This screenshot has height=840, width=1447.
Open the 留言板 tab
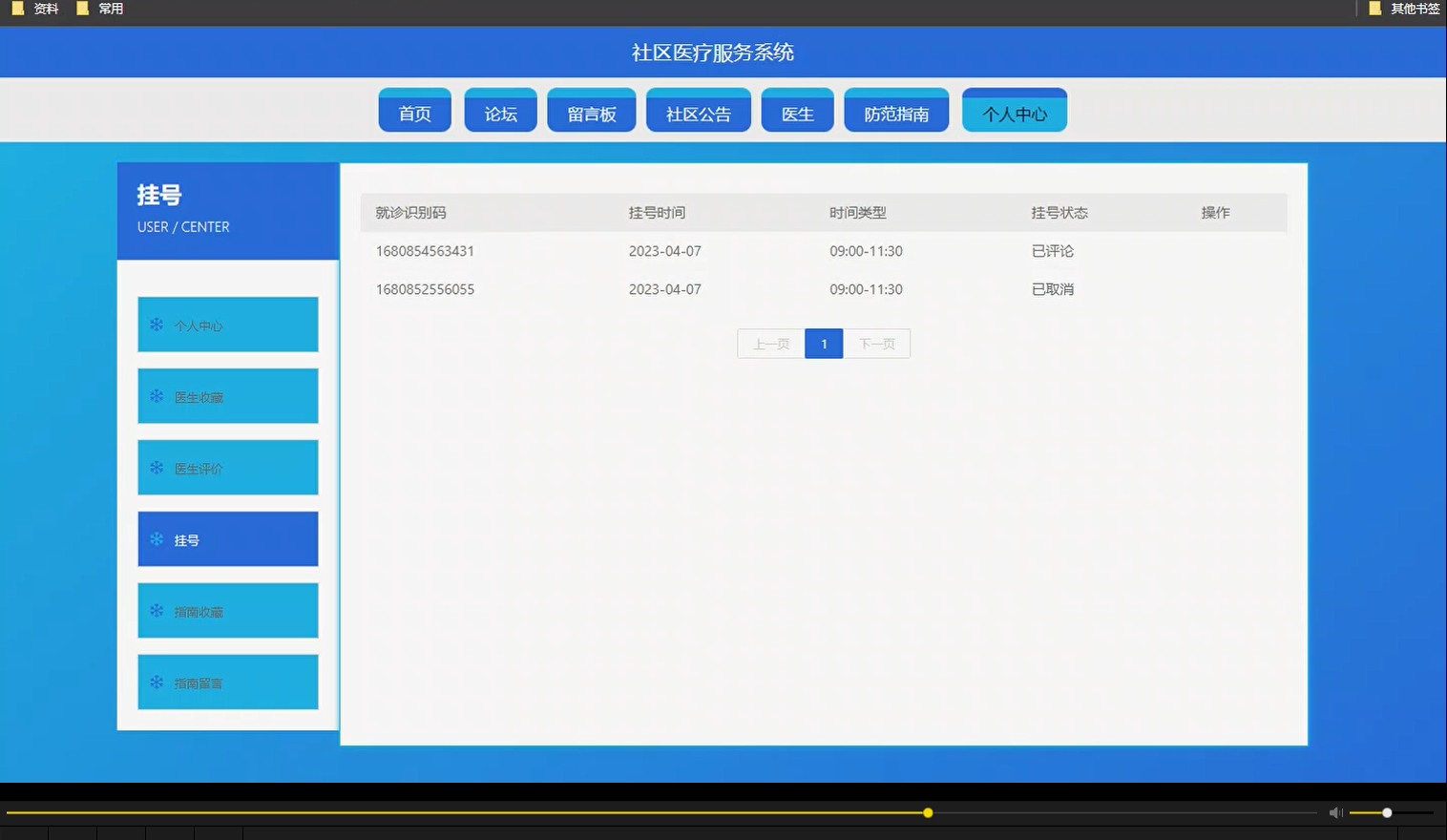tap(591, 111)
